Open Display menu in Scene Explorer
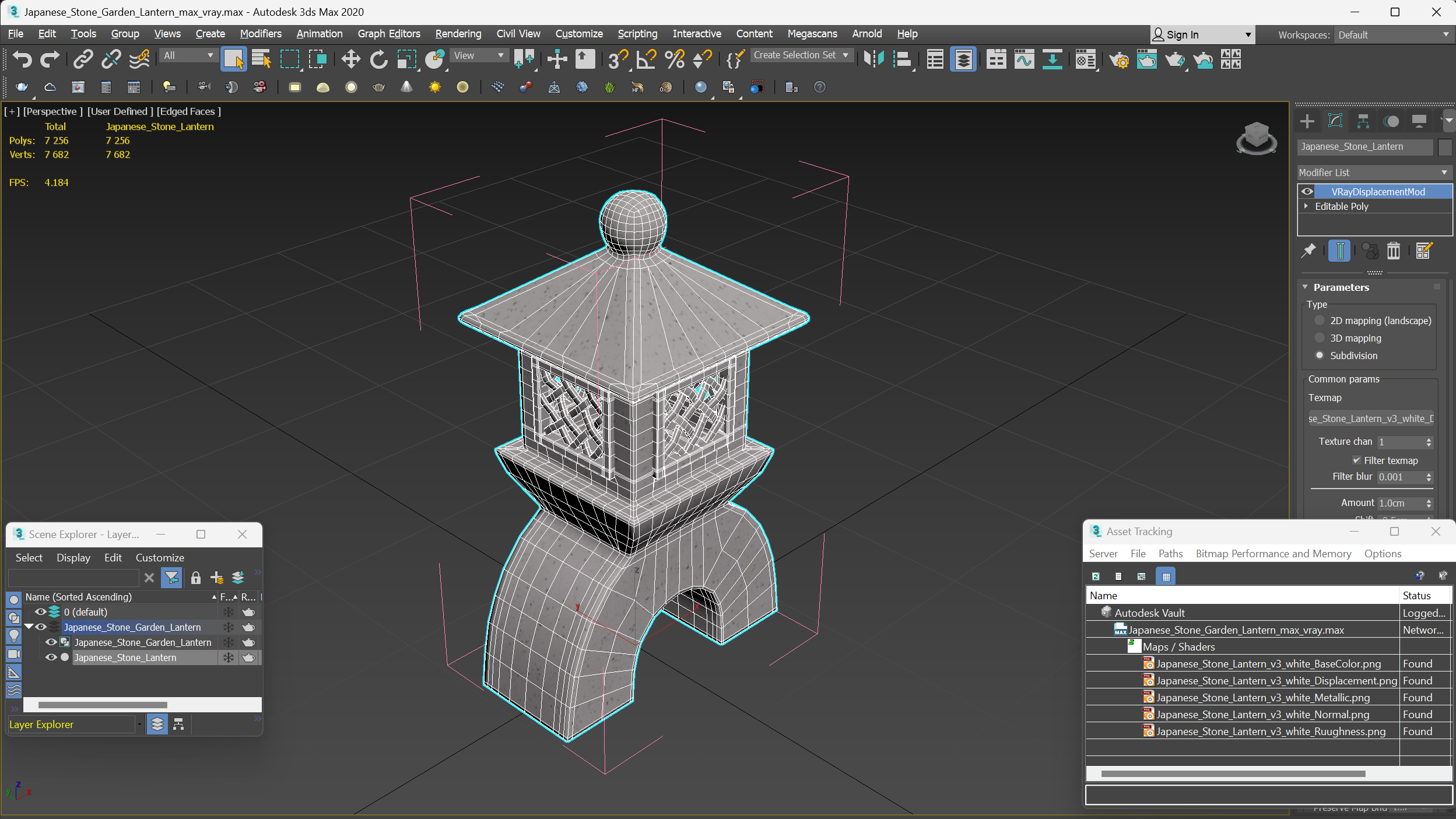Image resolution: width=1456 pixels, height=819 pixels. click(73, 558)
